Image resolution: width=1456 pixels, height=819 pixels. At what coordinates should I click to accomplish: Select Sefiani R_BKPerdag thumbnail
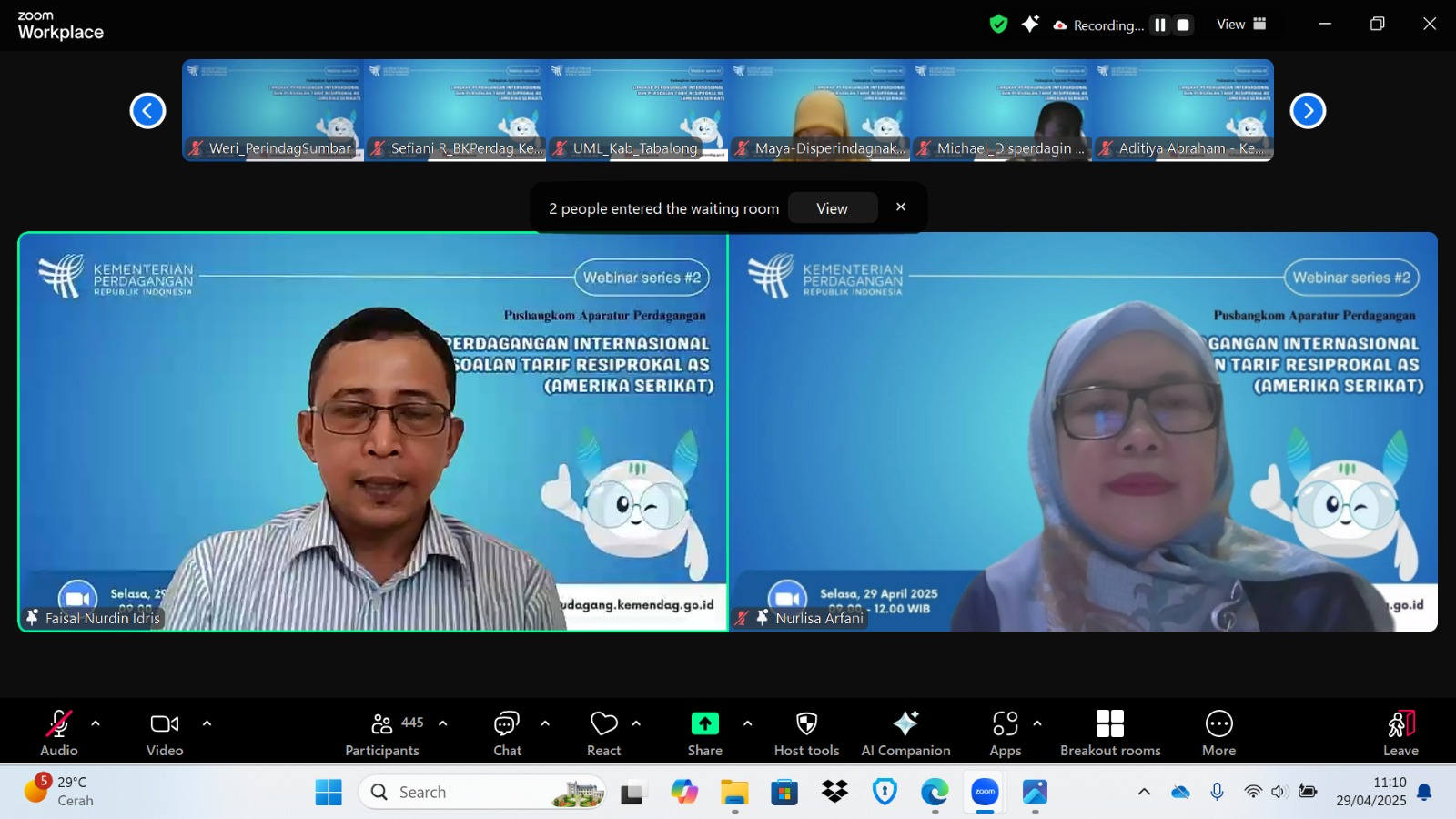pos(455,110)
